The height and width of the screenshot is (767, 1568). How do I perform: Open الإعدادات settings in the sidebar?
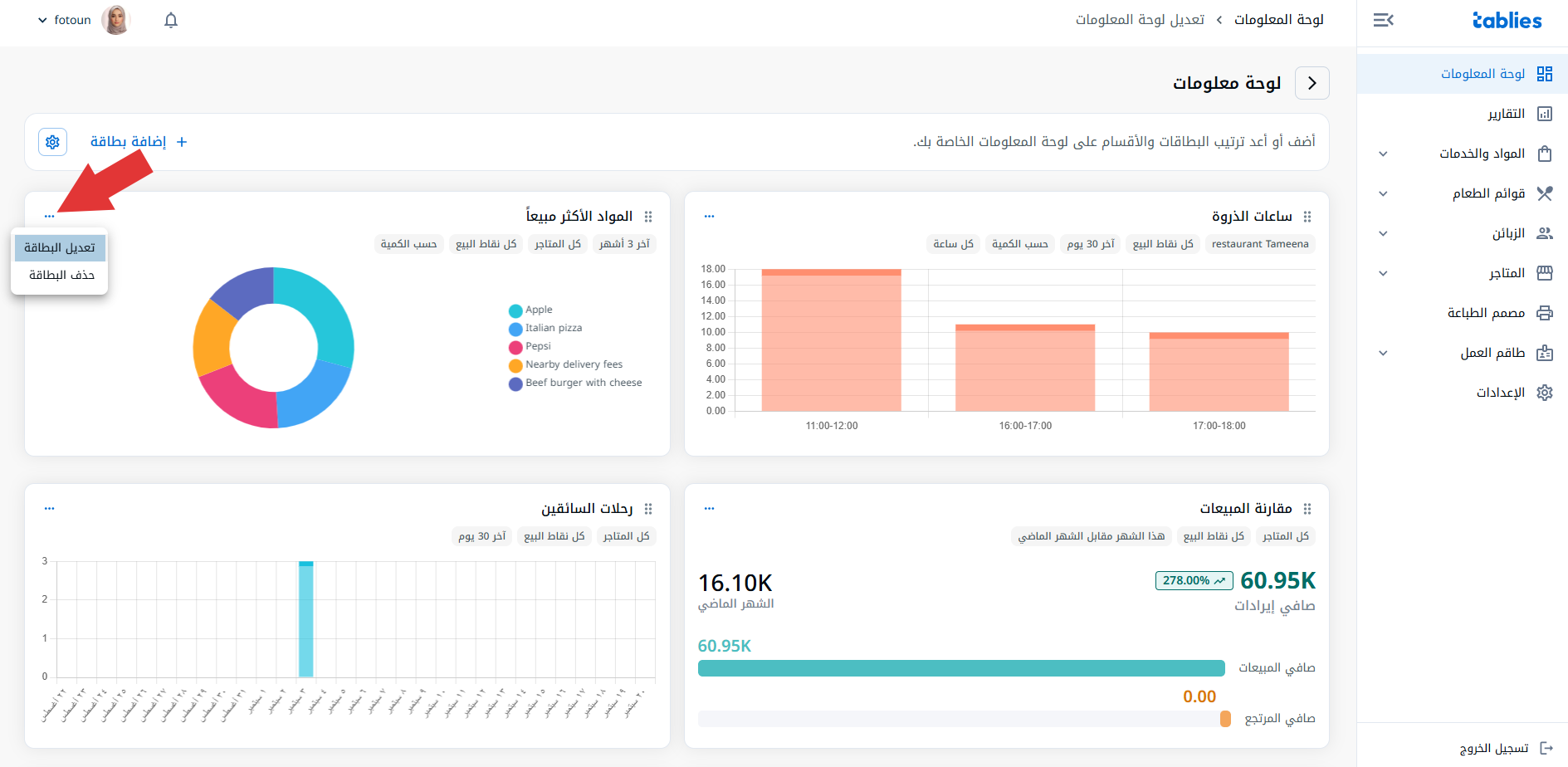[x=1463, y=393]
